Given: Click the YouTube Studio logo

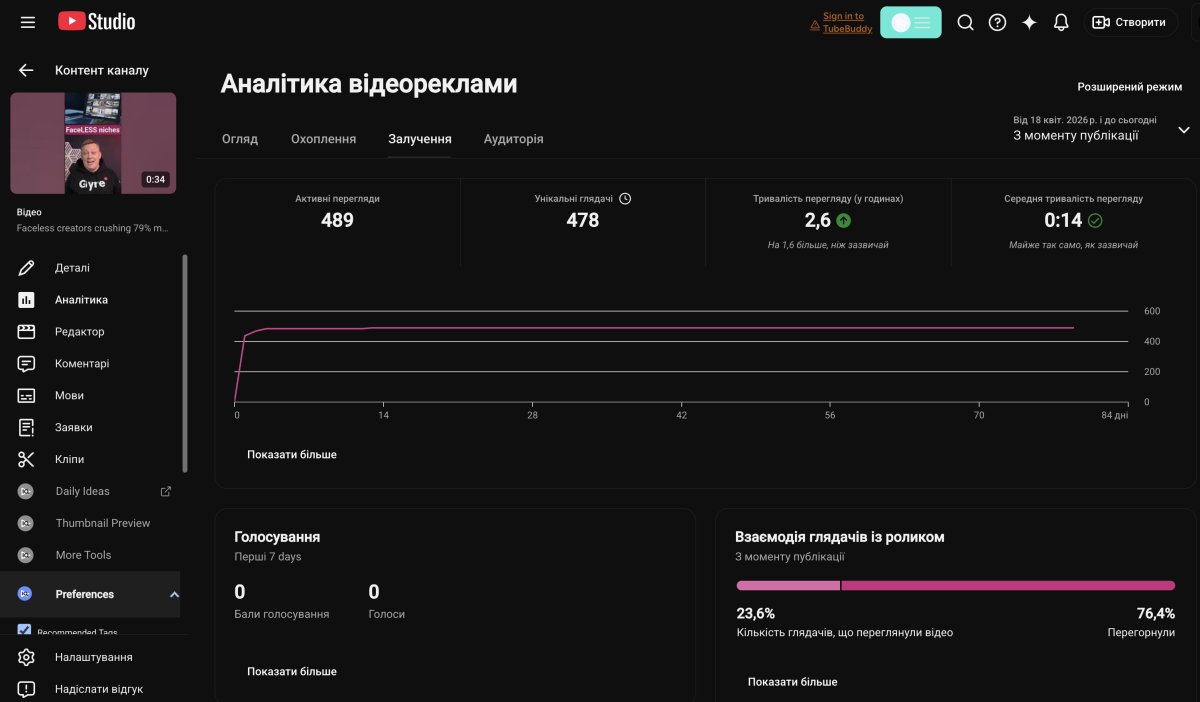Looking at the screenshot, I should [x=96, y=21].
